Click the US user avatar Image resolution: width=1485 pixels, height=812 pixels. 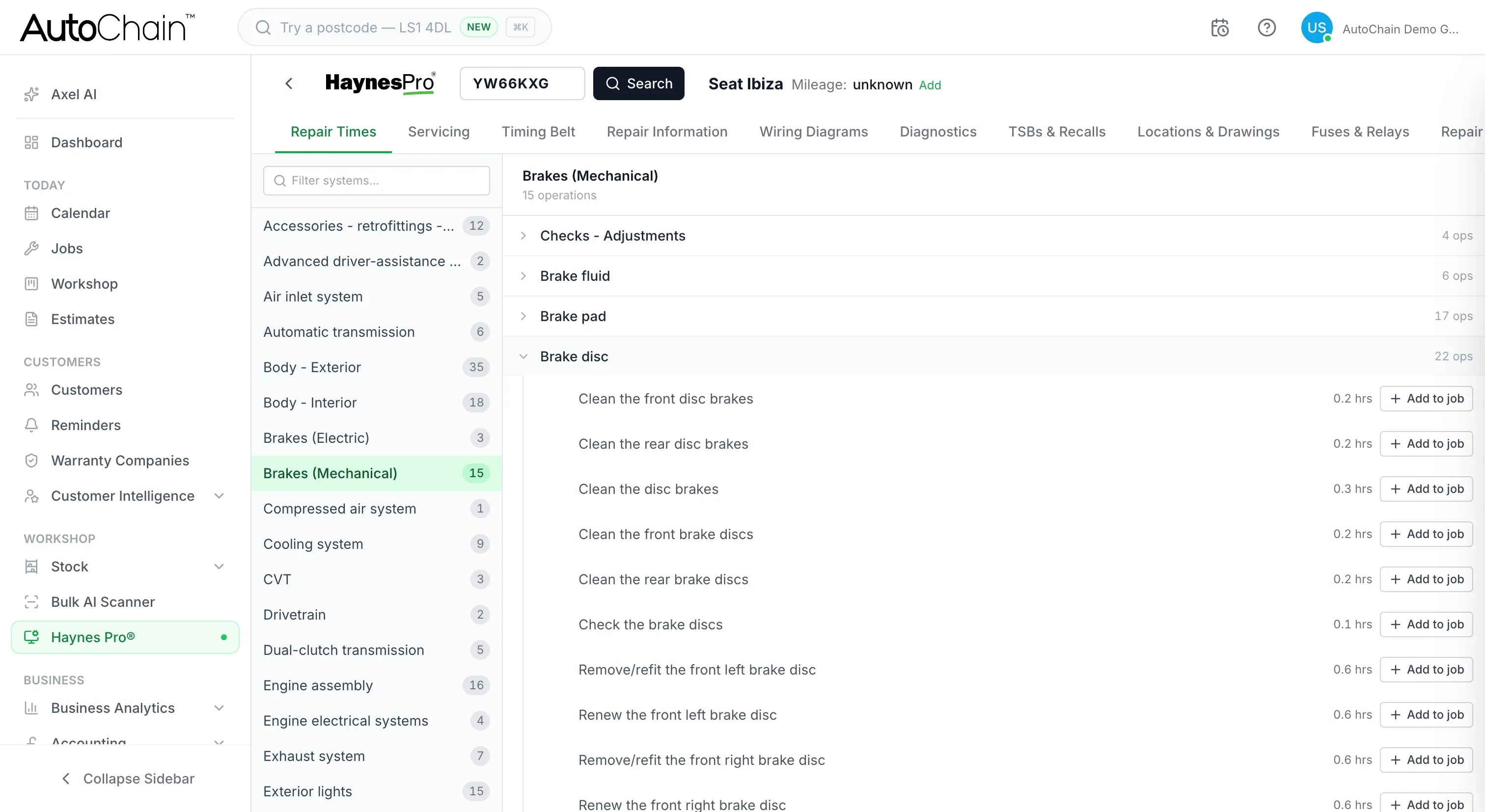click(x=1317, y=27)
